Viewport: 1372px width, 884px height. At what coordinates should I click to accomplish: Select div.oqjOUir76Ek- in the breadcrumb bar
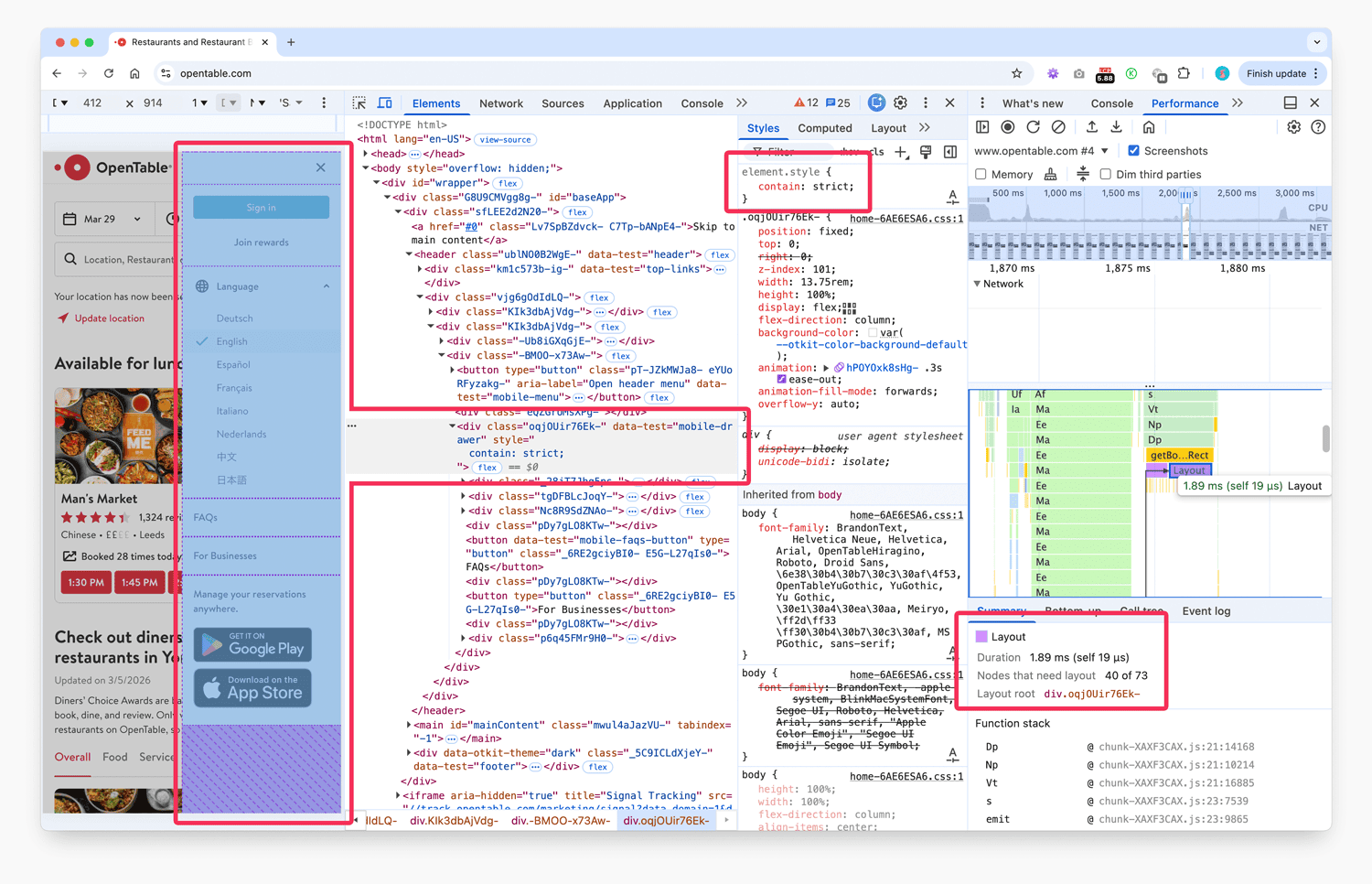pos(665,821)
